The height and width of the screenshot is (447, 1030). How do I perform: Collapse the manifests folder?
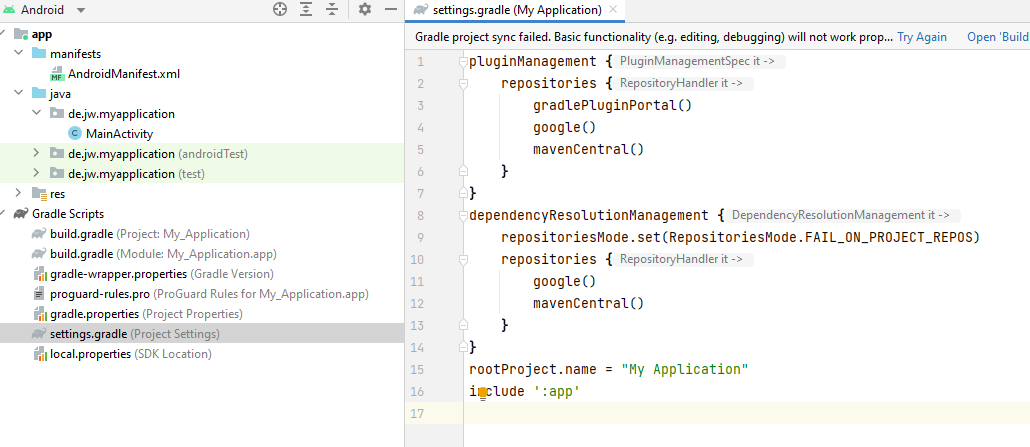(18, 53)
